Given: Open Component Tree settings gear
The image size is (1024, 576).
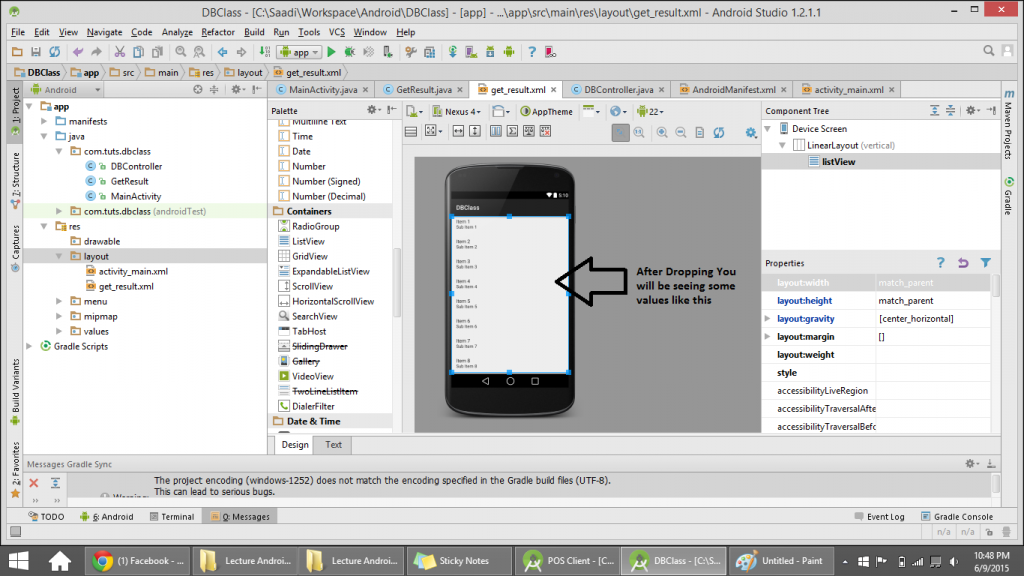Looking at the screenshot, I should pos(972,110).
